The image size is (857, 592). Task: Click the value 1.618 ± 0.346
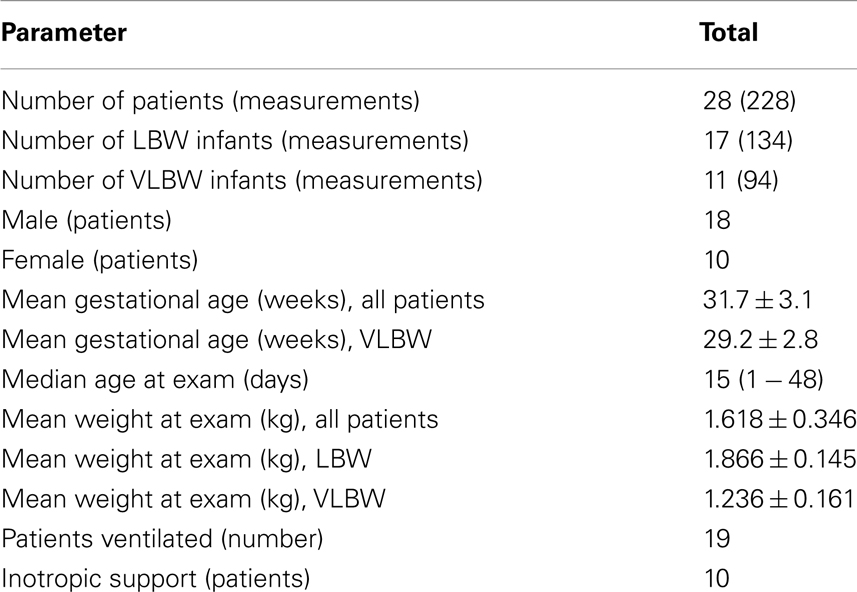[780, 420]
